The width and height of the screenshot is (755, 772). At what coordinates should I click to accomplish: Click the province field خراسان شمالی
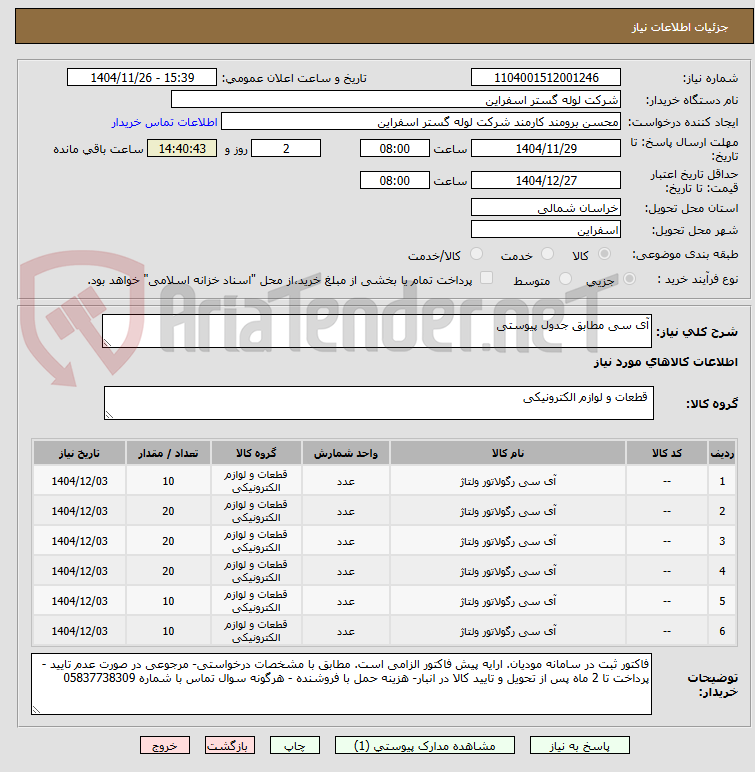[546, 207]
